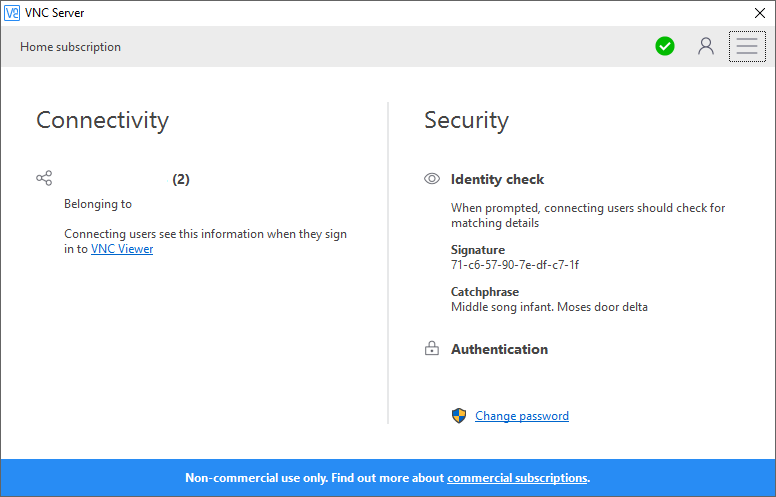Viewport: 776px width, 497px height.
Task: Click the green status checkmark icon
Action: pos(665,46)
